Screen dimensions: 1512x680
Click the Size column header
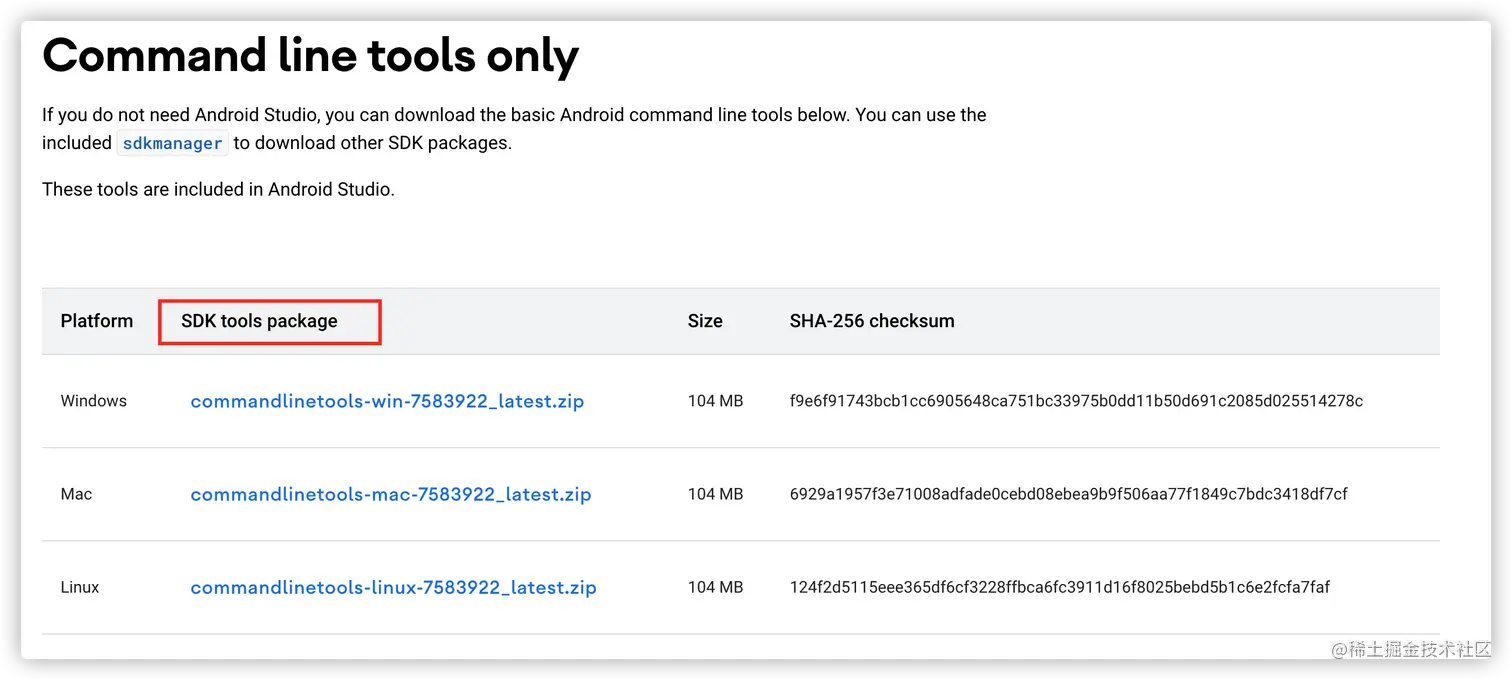coord(705,321)
